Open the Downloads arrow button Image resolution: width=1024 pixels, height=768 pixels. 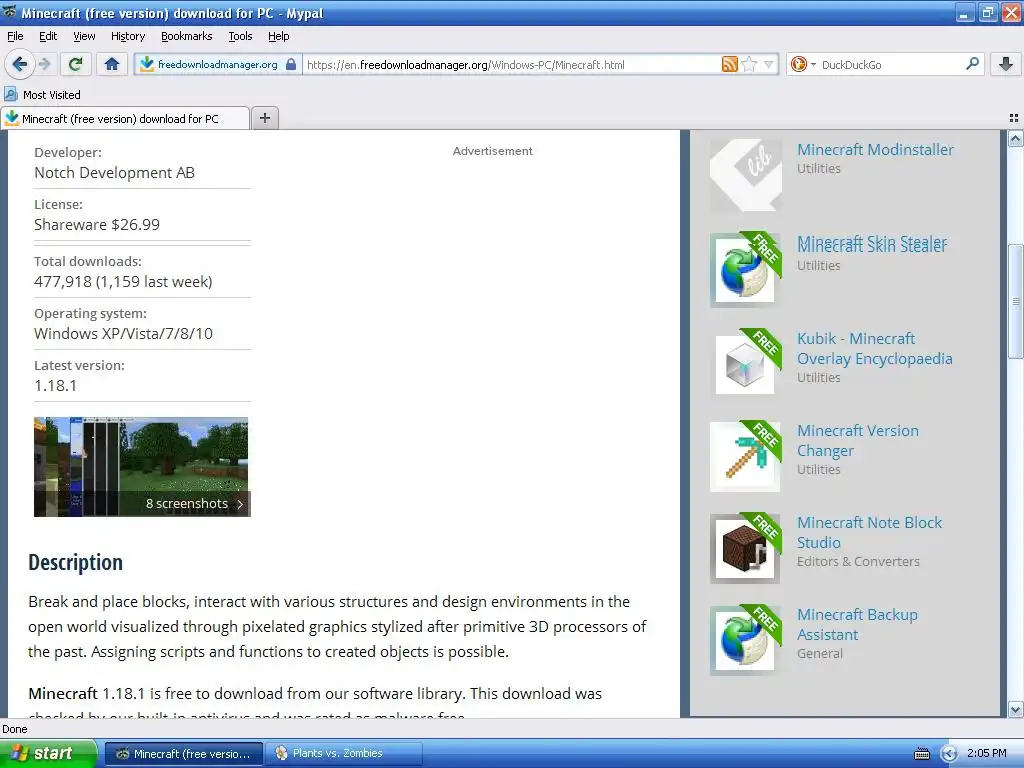tap(1006, 64)
